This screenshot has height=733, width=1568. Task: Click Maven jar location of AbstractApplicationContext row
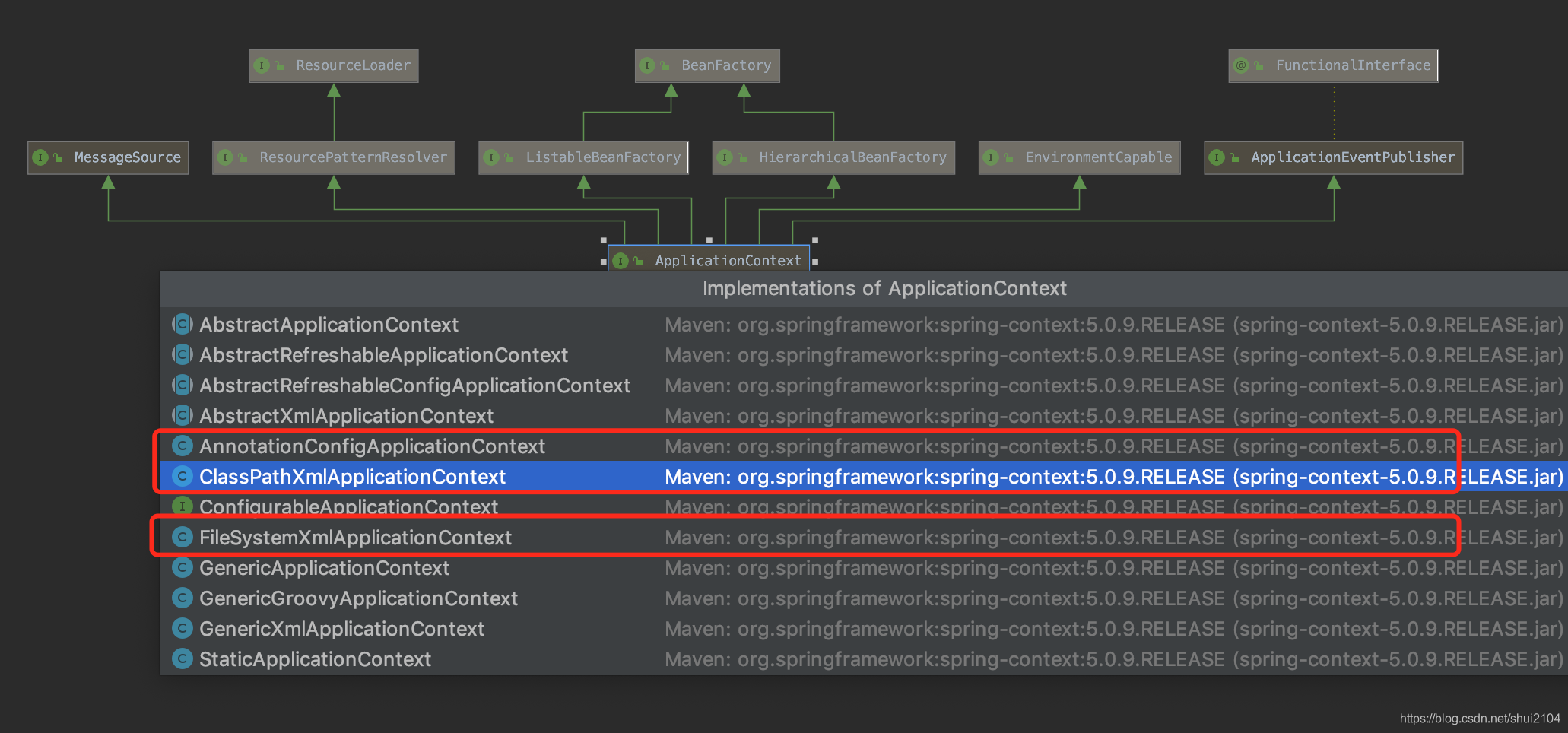pos(1114,325)
